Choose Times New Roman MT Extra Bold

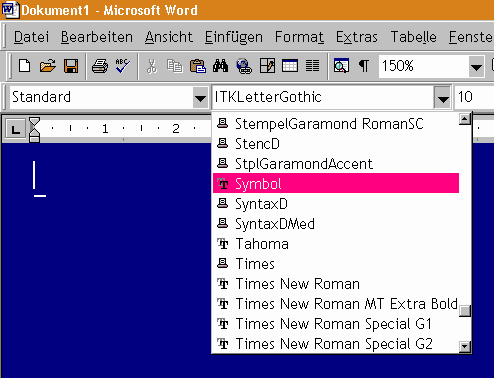(336, 304)
